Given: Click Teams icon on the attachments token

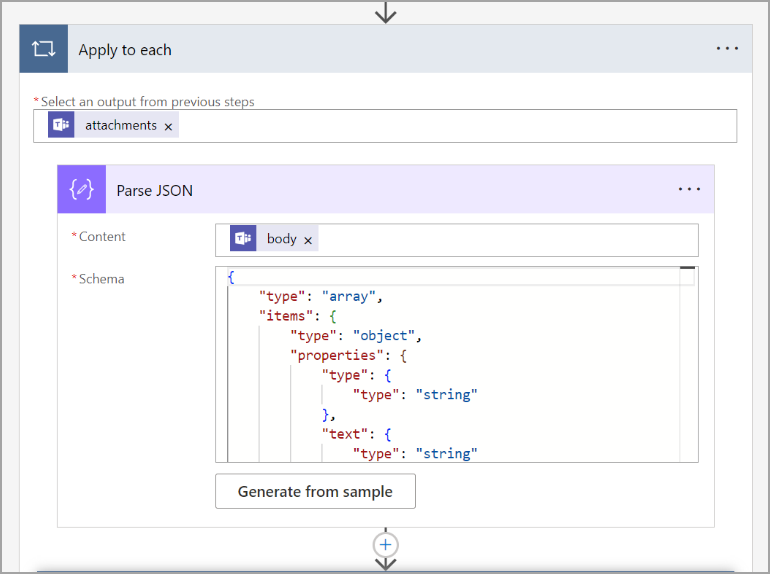Looking at the screenshot, I should pyautogui.click(x=61, y=126).
